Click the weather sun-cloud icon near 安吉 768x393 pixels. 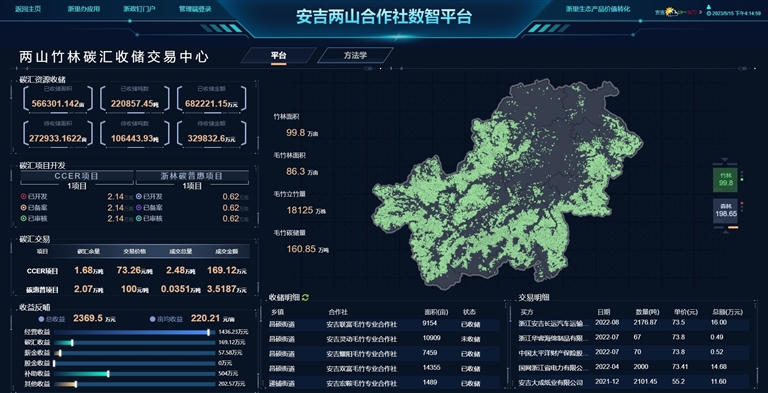pos(672,12)
